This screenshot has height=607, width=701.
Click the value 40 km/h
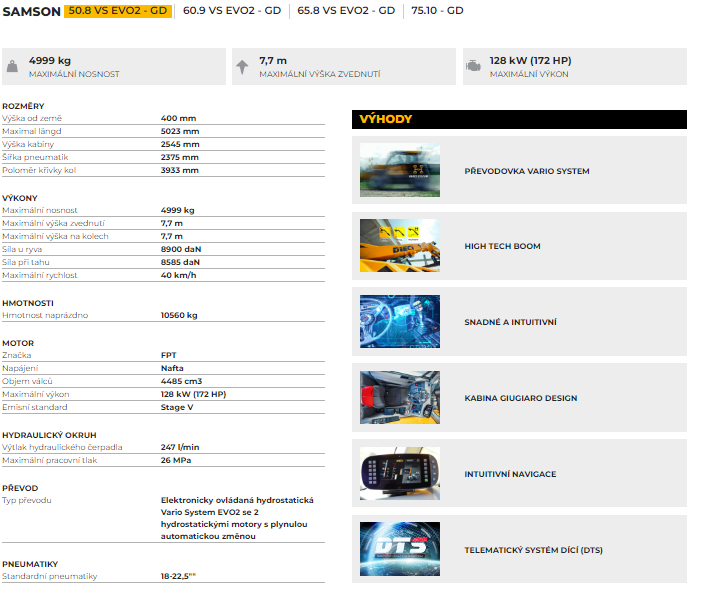pyautogui.click(x=178, y=275)
